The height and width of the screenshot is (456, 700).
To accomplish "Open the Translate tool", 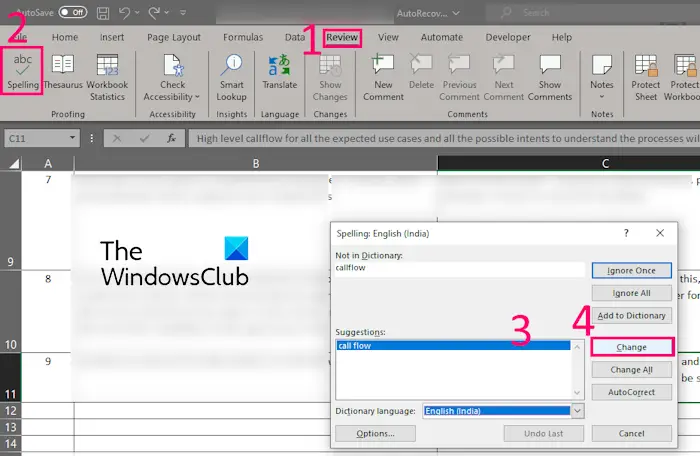I will [x=279, y=71].
